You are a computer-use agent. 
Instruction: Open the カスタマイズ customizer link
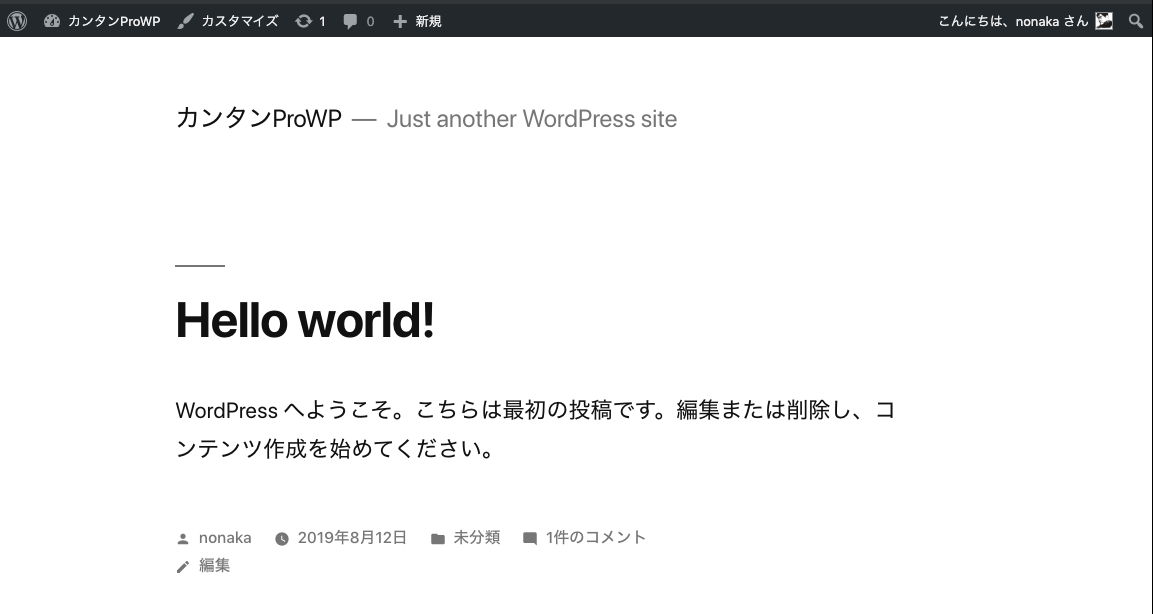pyautogui.click(x=228, y=21)
